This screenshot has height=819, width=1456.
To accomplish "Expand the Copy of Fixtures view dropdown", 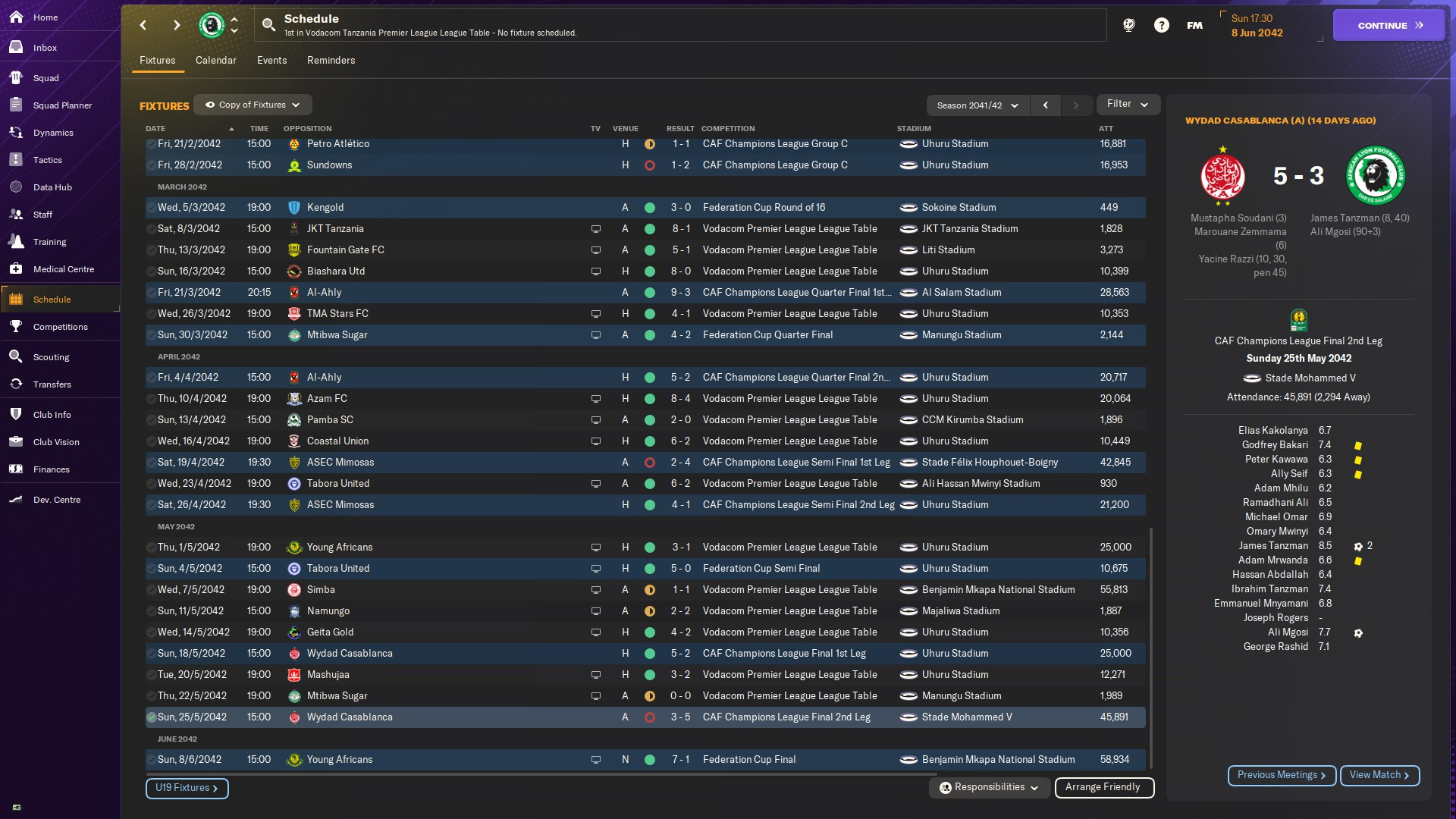I will coord(253,105).
